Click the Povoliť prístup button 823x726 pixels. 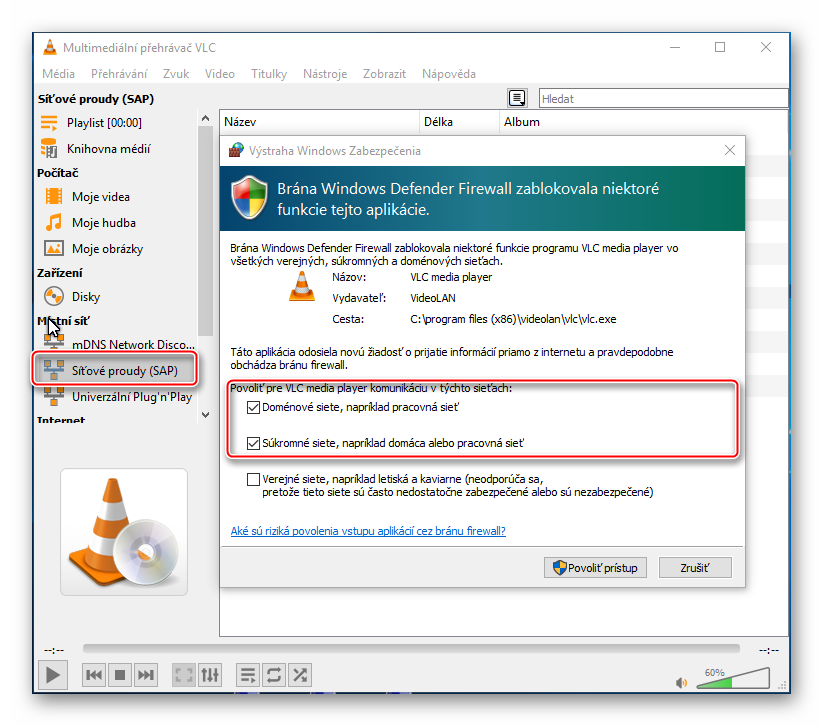pos(595,568)
